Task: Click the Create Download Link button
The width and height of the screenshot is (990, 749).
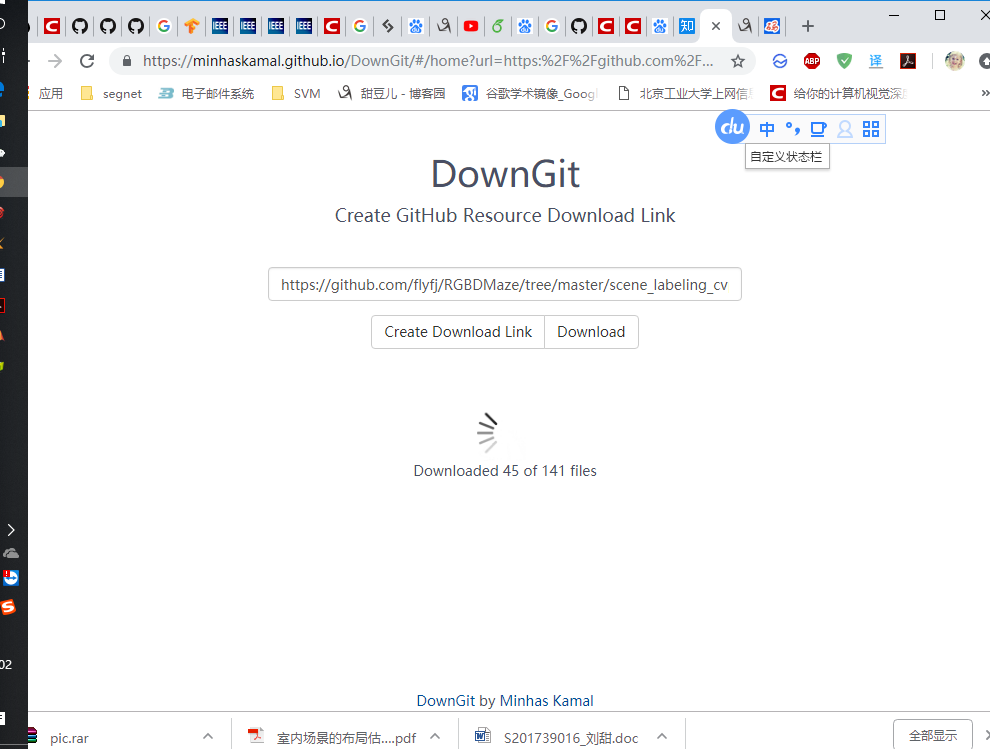Action: pos(458,332)
